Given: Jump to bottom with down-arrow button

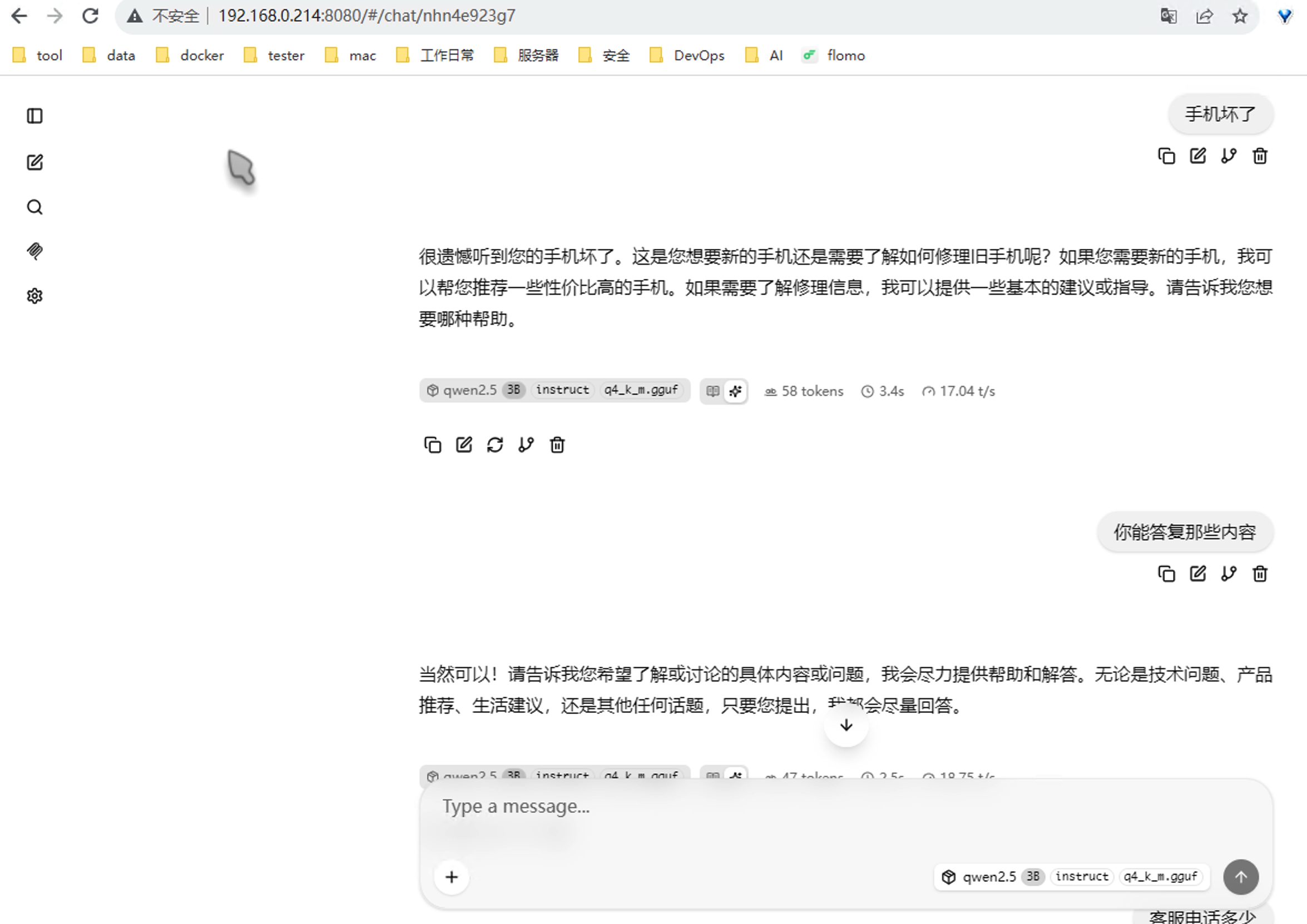Looking at the screenshot, I should (846, 726).
